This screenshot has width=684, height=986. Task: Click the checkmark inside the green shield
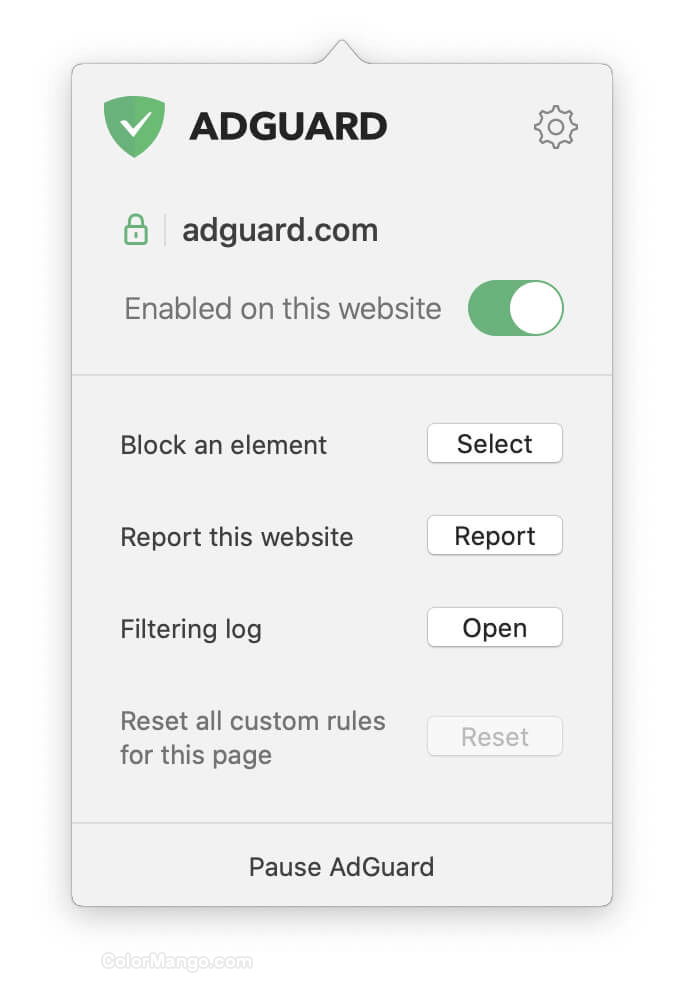tap(135, 124)
